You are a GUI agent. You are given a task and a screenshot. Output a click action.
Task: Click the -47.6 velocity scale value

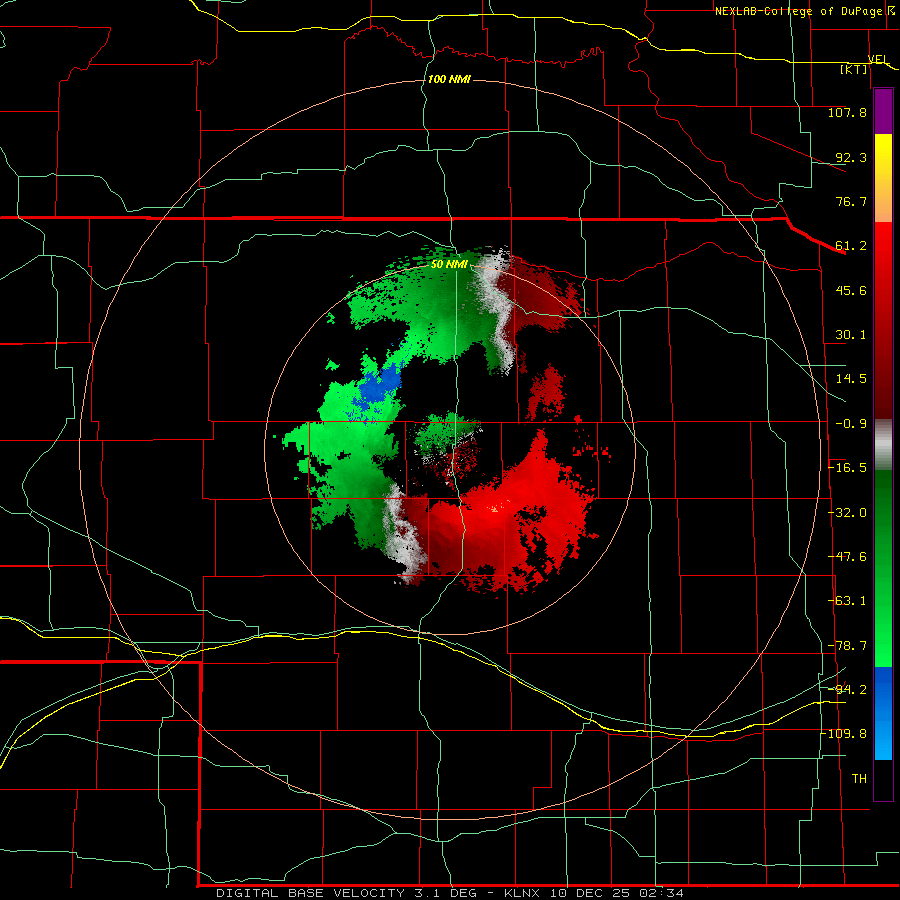coord(847,557)
